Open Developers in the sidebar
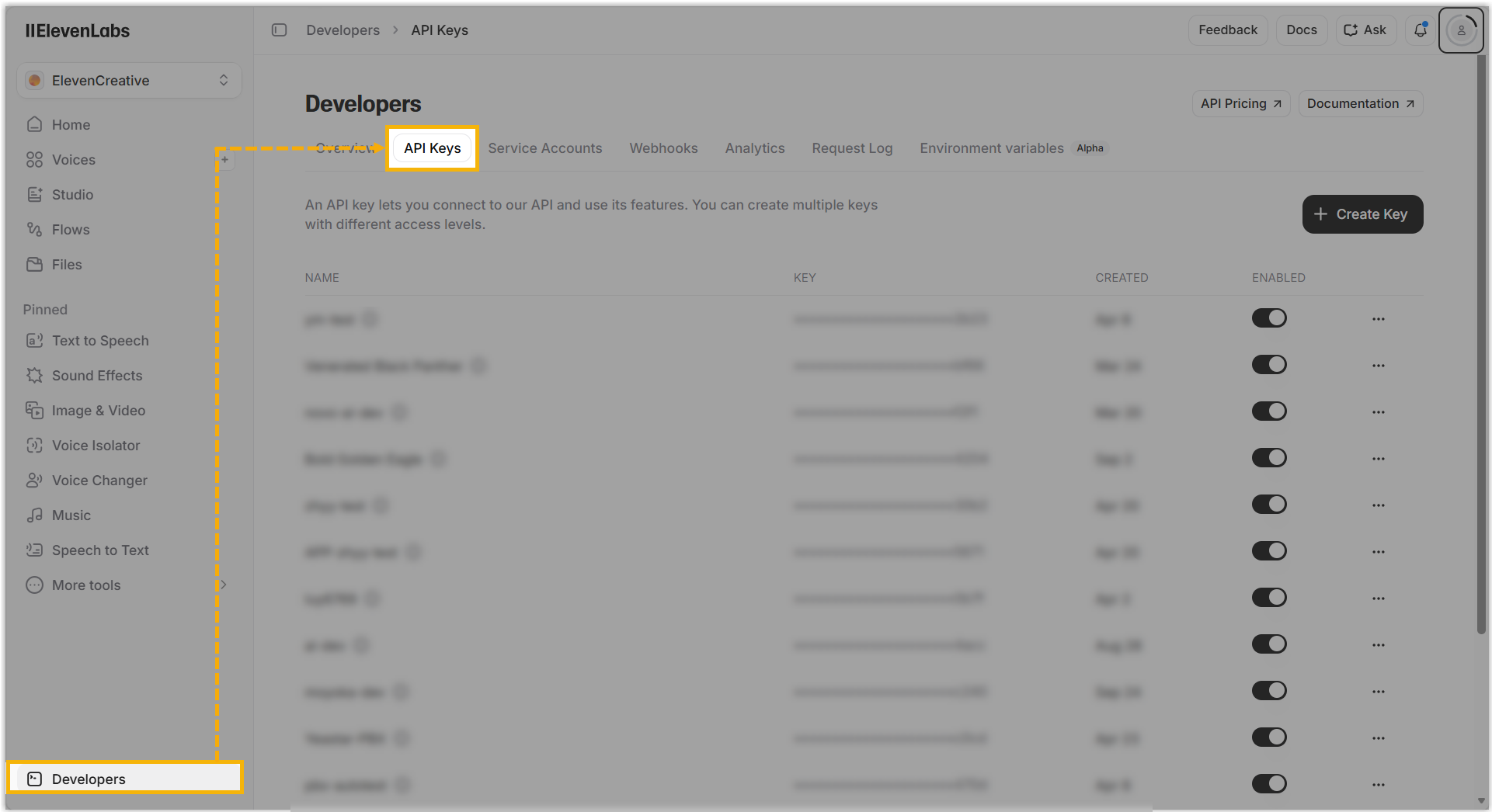 tap(126, 779)
